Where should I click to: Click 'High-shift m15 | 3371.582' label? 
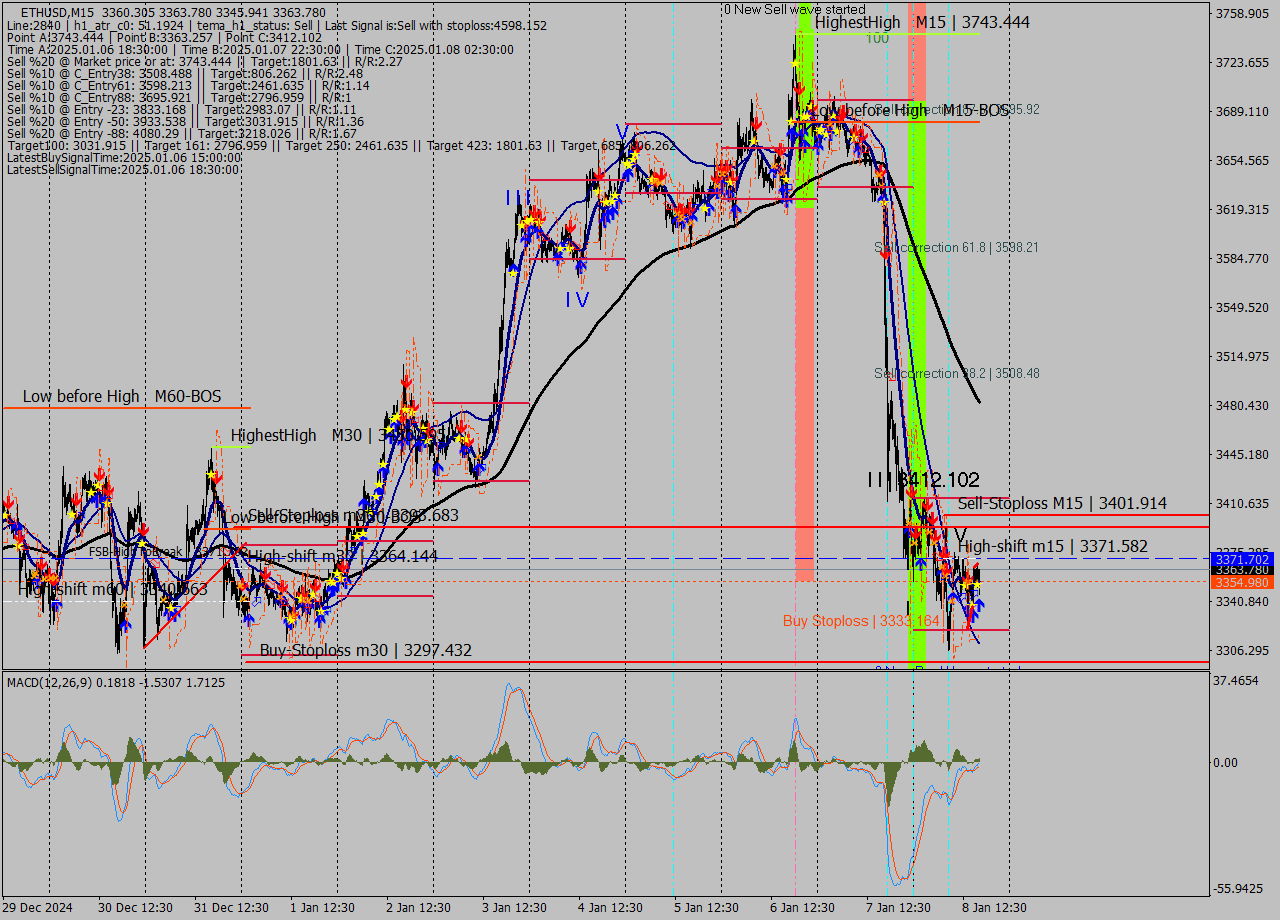(1054, 546)
